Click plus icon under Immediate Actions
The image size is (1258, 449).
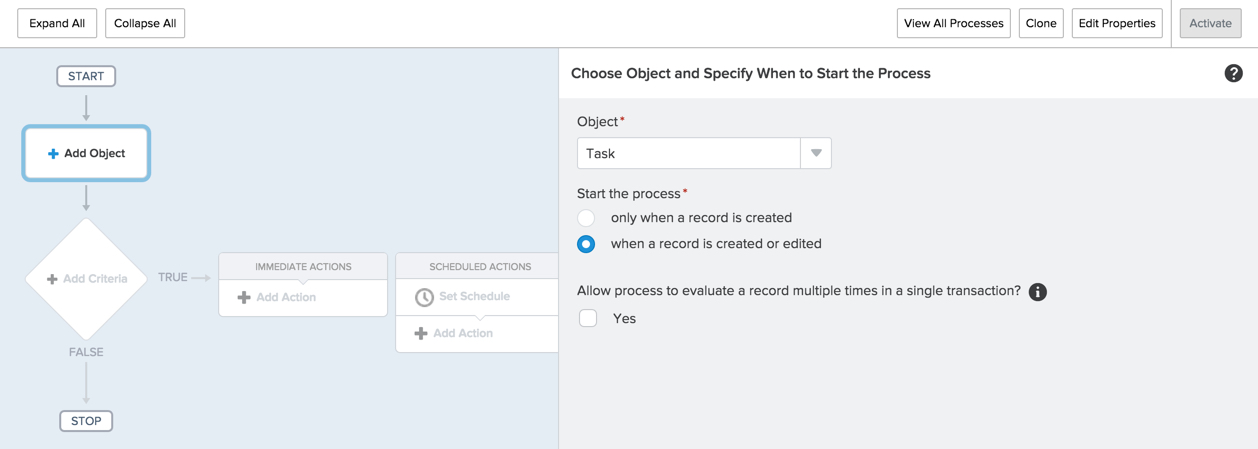pos(244,297)
